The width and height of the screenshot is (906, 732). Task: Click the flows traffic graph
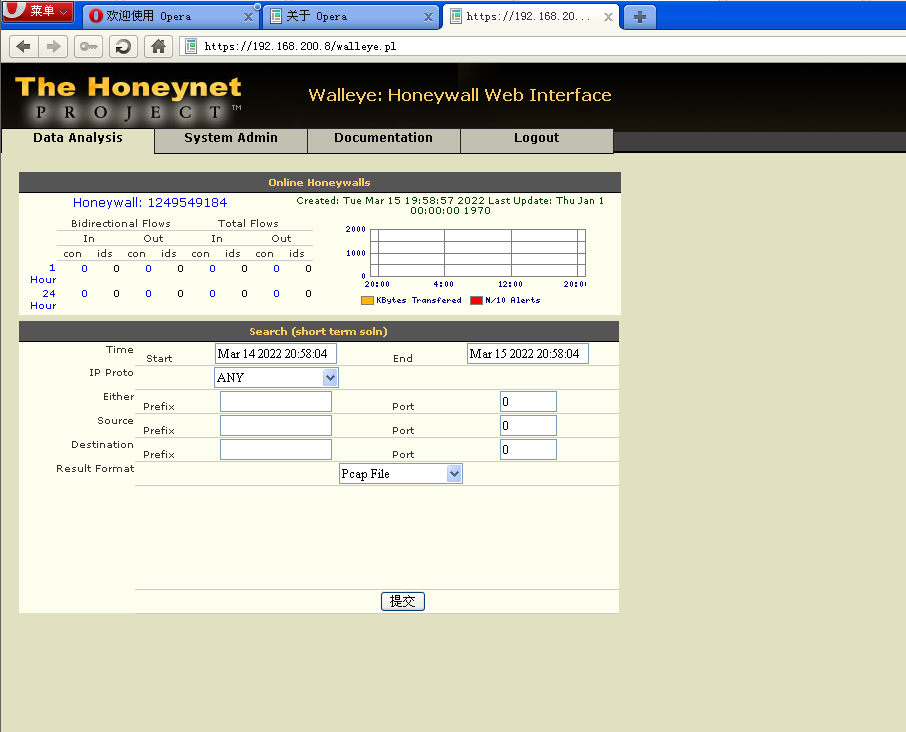tap(477, 253)
